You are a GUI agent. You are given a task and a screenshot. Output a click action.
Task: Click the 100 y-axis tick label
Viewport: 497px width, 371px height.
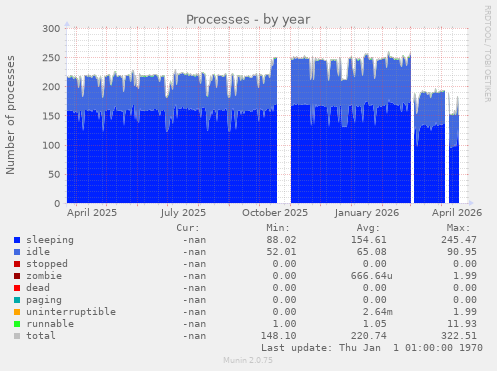[51, 145]
